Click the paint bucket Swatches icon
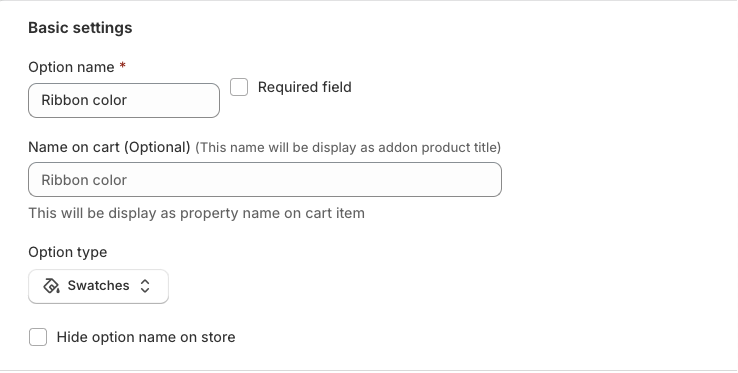This screenshot has height=373, width=738. (51, 286)
